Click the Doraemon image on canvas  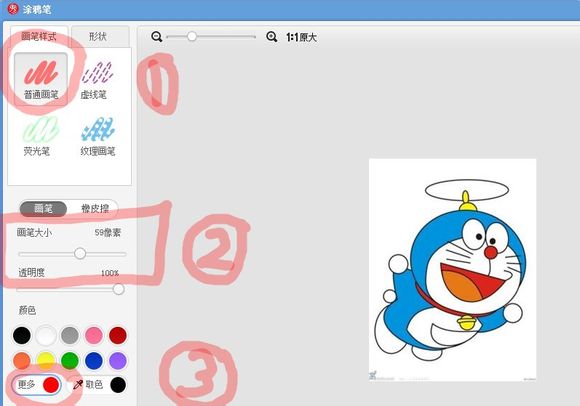[452, 270]
